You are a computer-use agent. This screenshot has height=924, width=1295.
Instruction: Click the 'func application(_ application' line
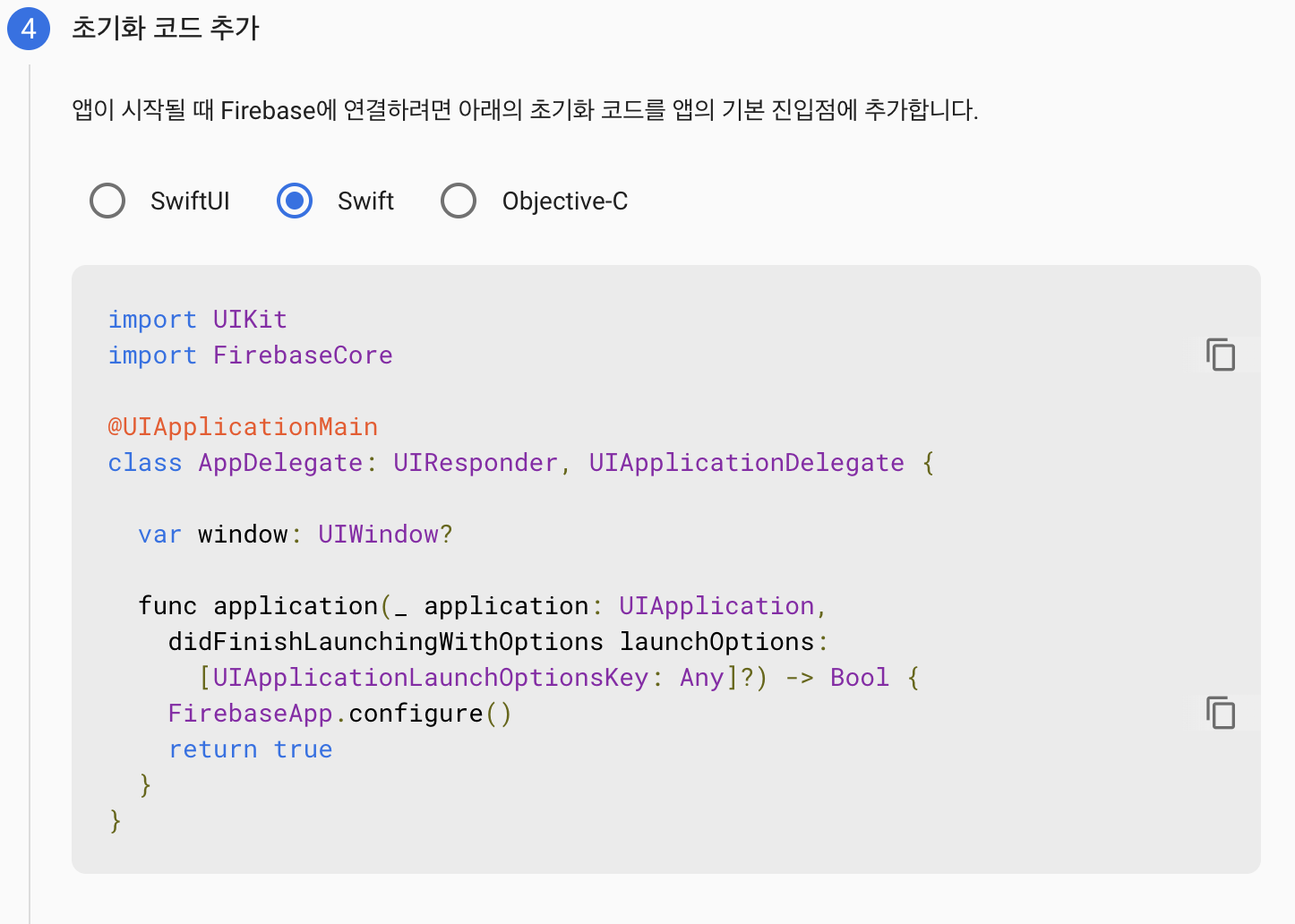(482, 606)
